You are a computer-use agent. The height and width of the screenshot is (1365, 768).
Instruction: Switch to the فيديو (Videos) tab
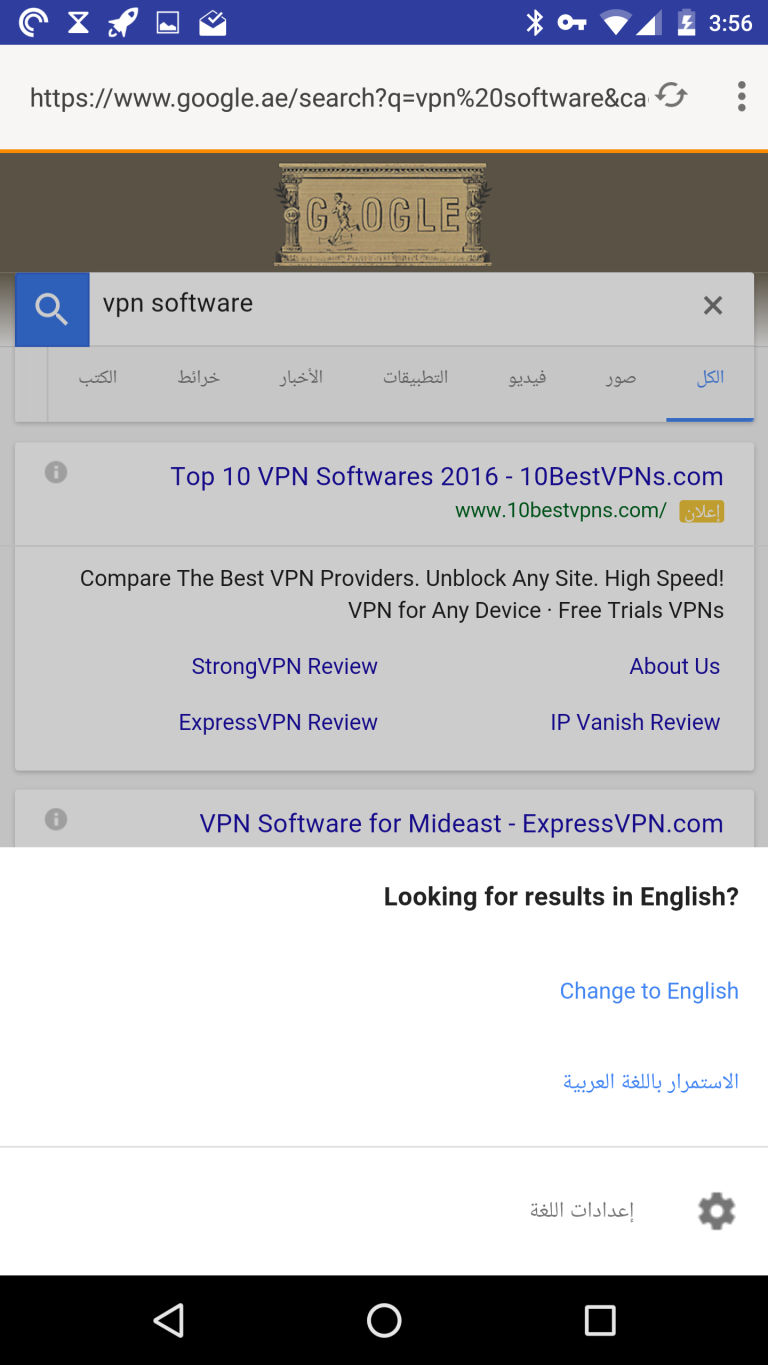click(527, 378)
